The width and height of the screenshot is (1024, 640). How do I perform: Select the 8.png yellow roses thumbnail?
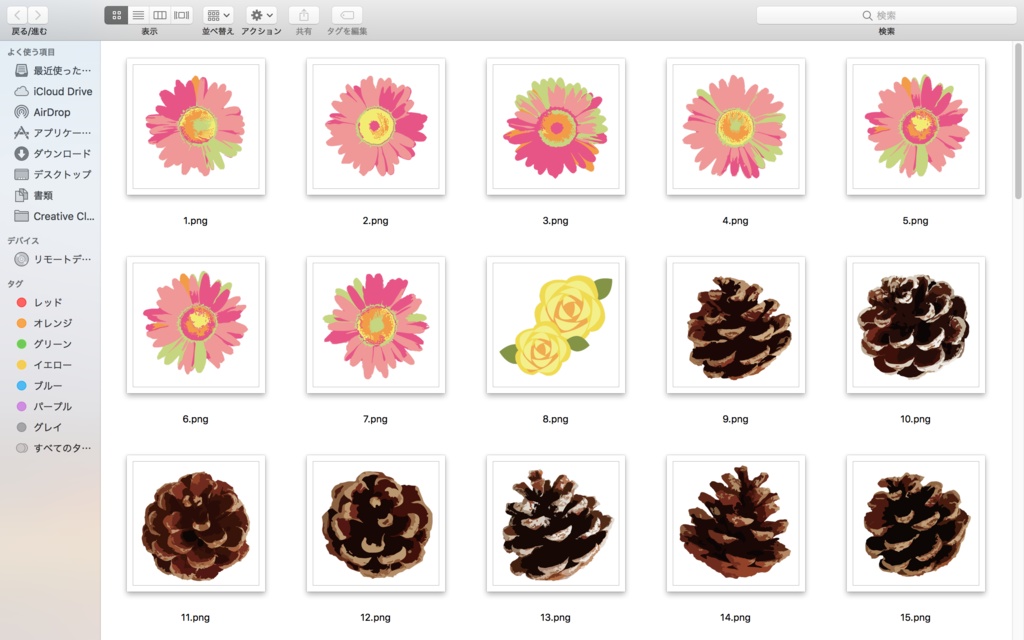(x=556, y=325)
